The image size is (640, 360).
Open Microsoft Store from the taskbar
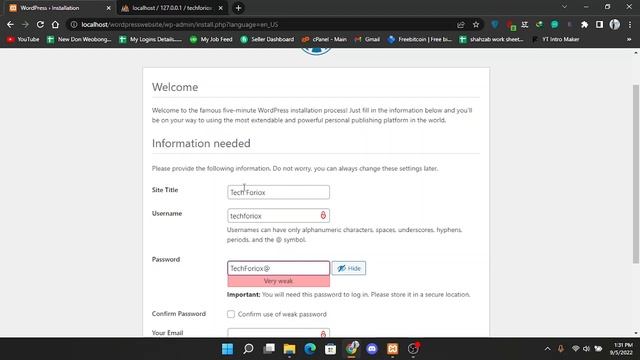(331, 349)
